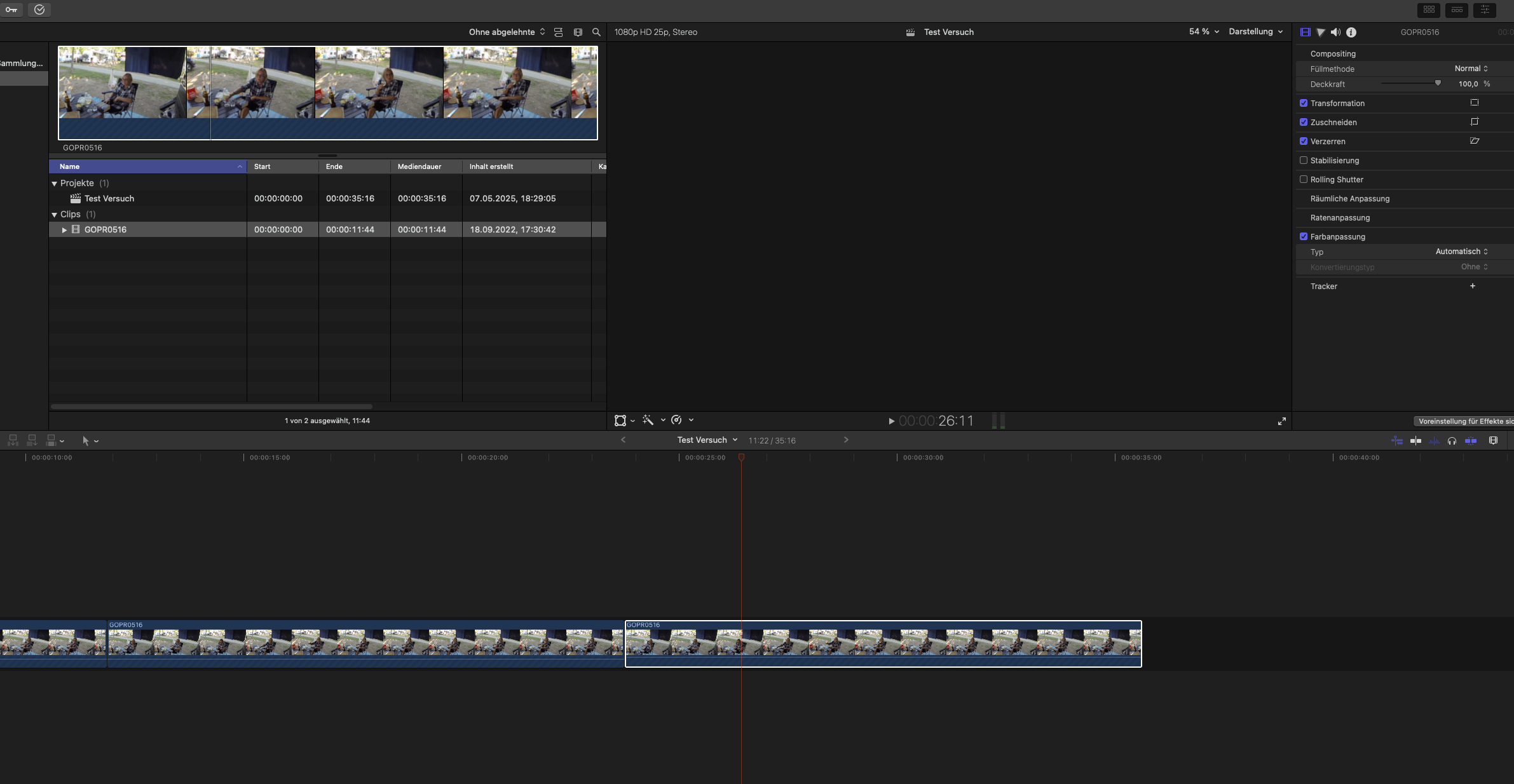
Task: Enable the Stabilisierung checkbox
Action: point(1304,160)
